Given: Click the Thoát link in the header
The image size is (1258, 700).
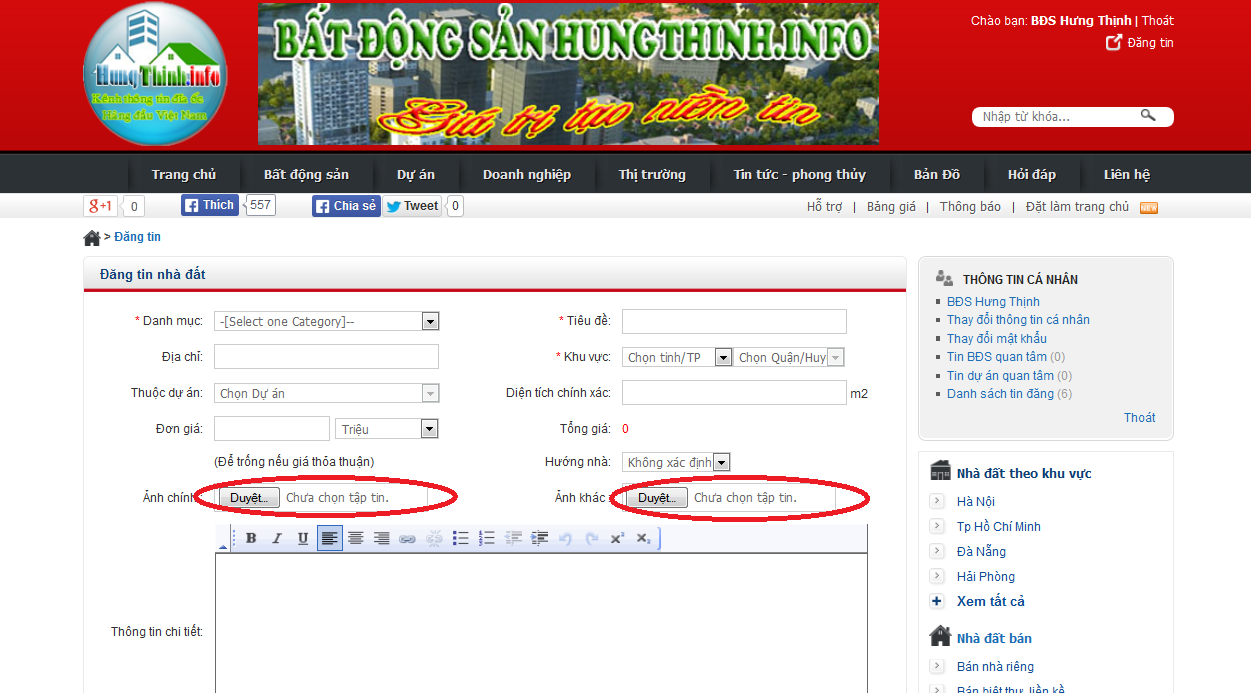Looking at the screenshot, I should pyautogui.click(x=1158, y=20).
